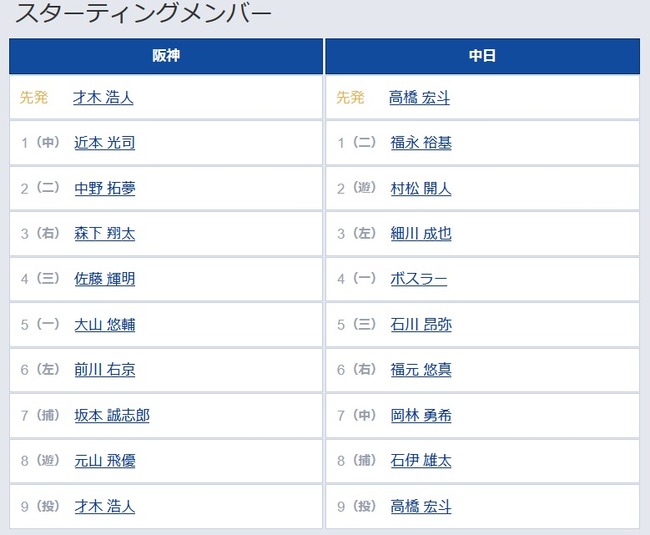
Task: Click catcher 石伊 雄太
Action: tap(421, 460)
